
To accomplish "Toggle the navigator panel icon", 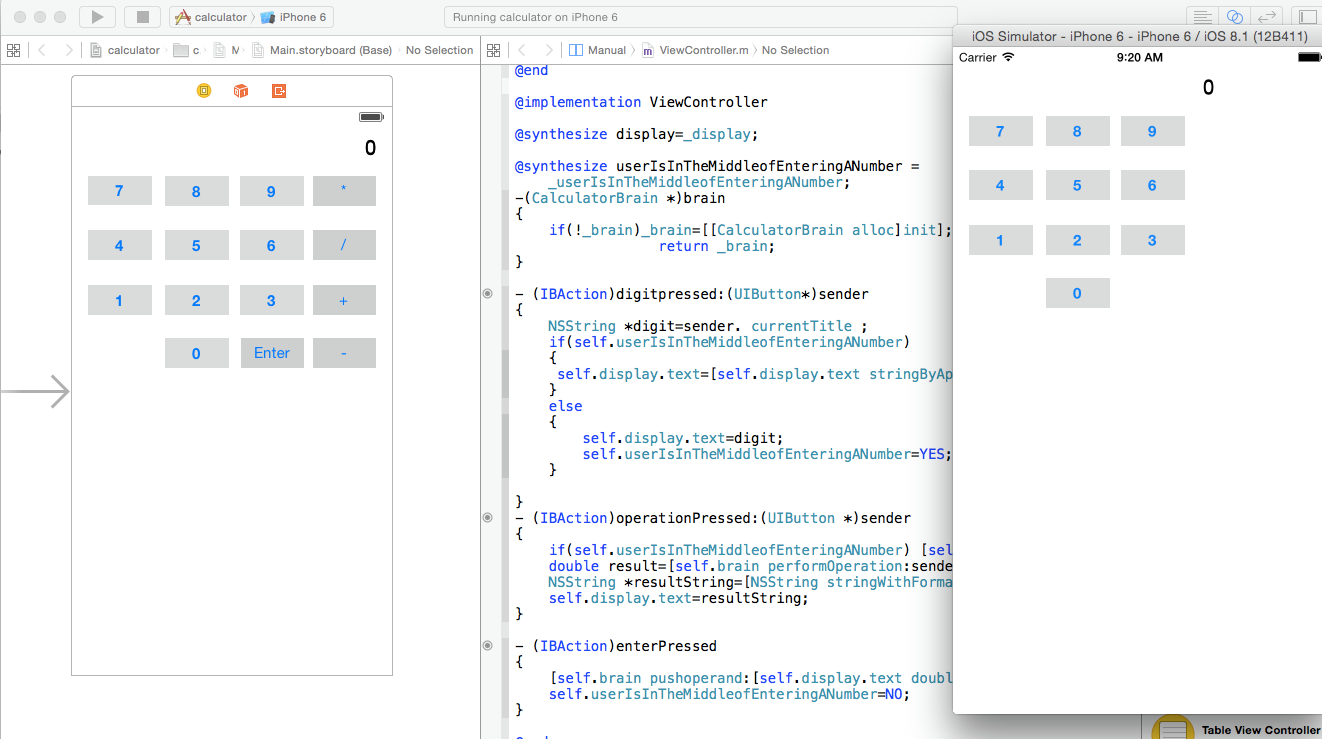I will 1308,17.
